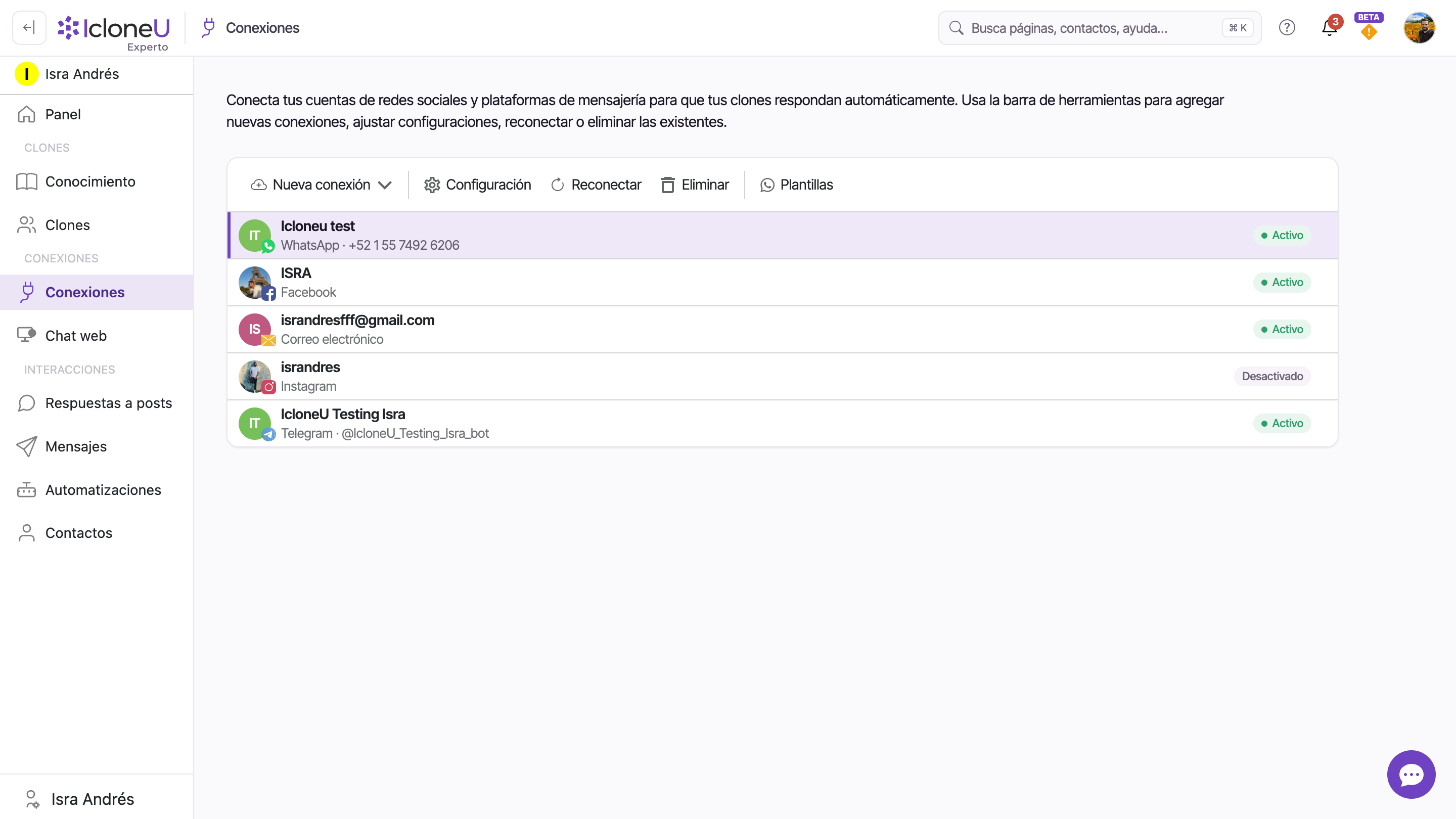Image resolution: width=1456 pixels, height=819 pixels.
Task: Click Activo badge on ISRA Facebook row
Action: coord(1282,283)
